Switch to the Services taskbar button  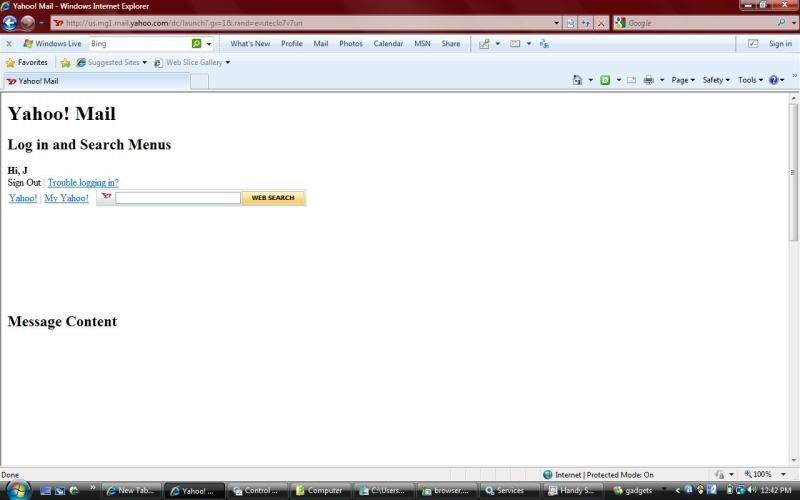[x=510, y=491]
